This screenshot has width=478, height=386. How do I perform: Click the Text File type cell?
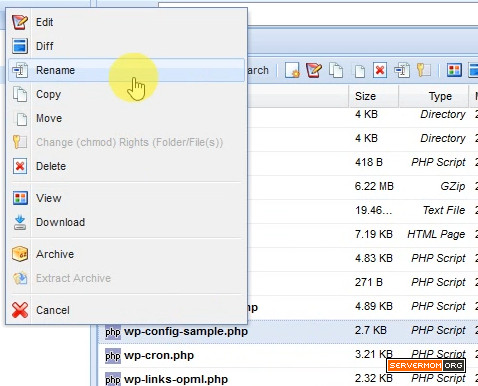(444, 210)
